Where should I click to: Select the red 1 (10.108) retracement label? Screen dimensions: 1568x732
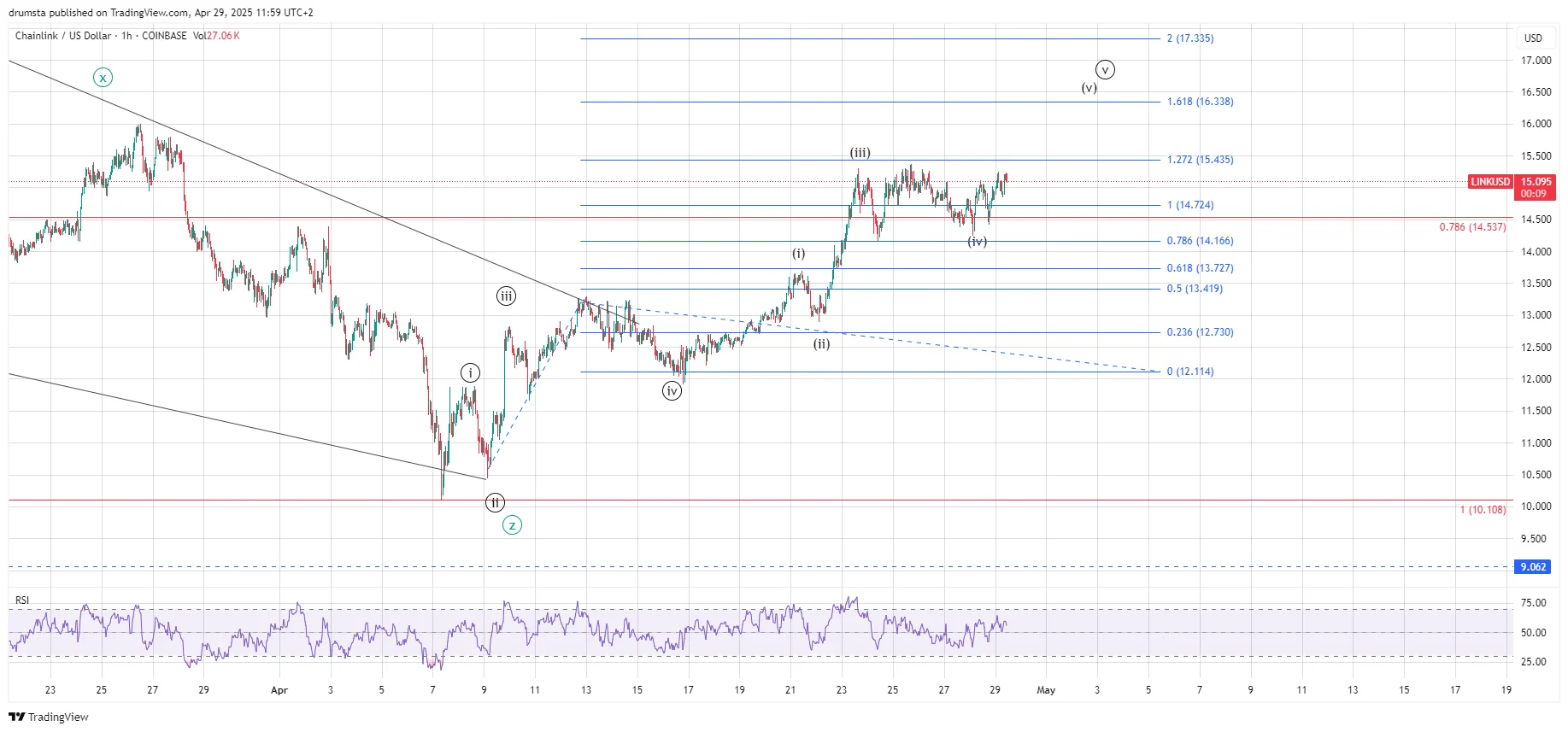click(1483, 510)
